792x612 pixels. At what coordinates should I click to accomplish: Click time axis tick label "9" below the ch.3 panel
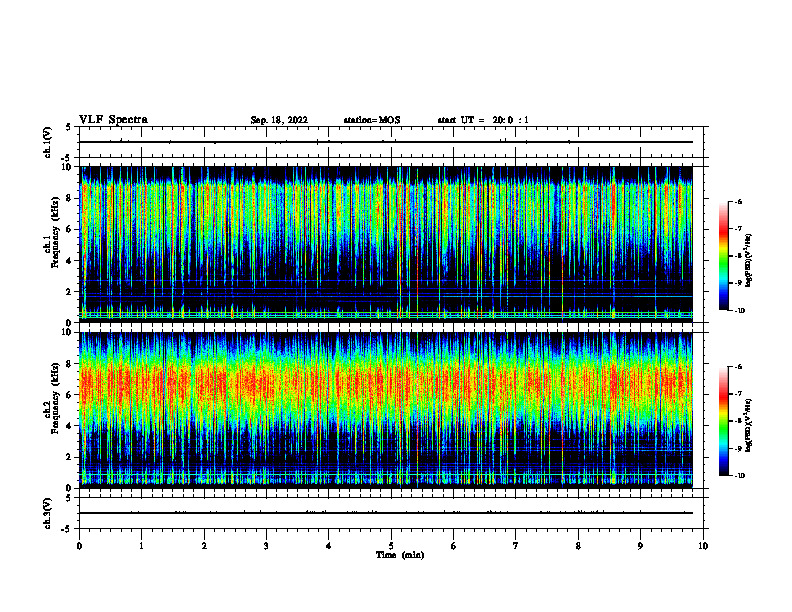pos(640,546)
